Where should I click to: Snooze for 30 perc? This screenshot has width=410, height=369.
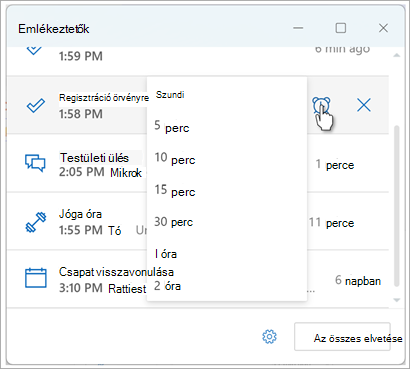[227, 222]
